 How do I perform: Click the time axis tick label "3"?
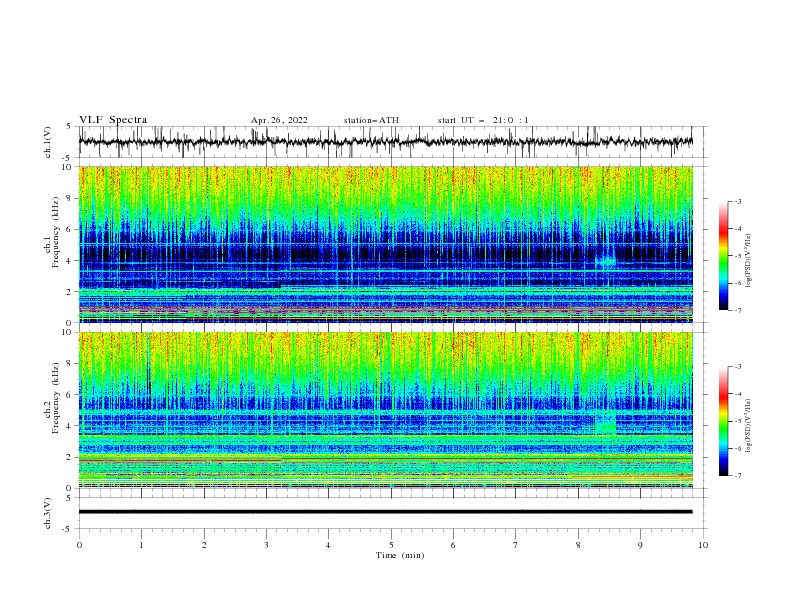coord(266,545)
